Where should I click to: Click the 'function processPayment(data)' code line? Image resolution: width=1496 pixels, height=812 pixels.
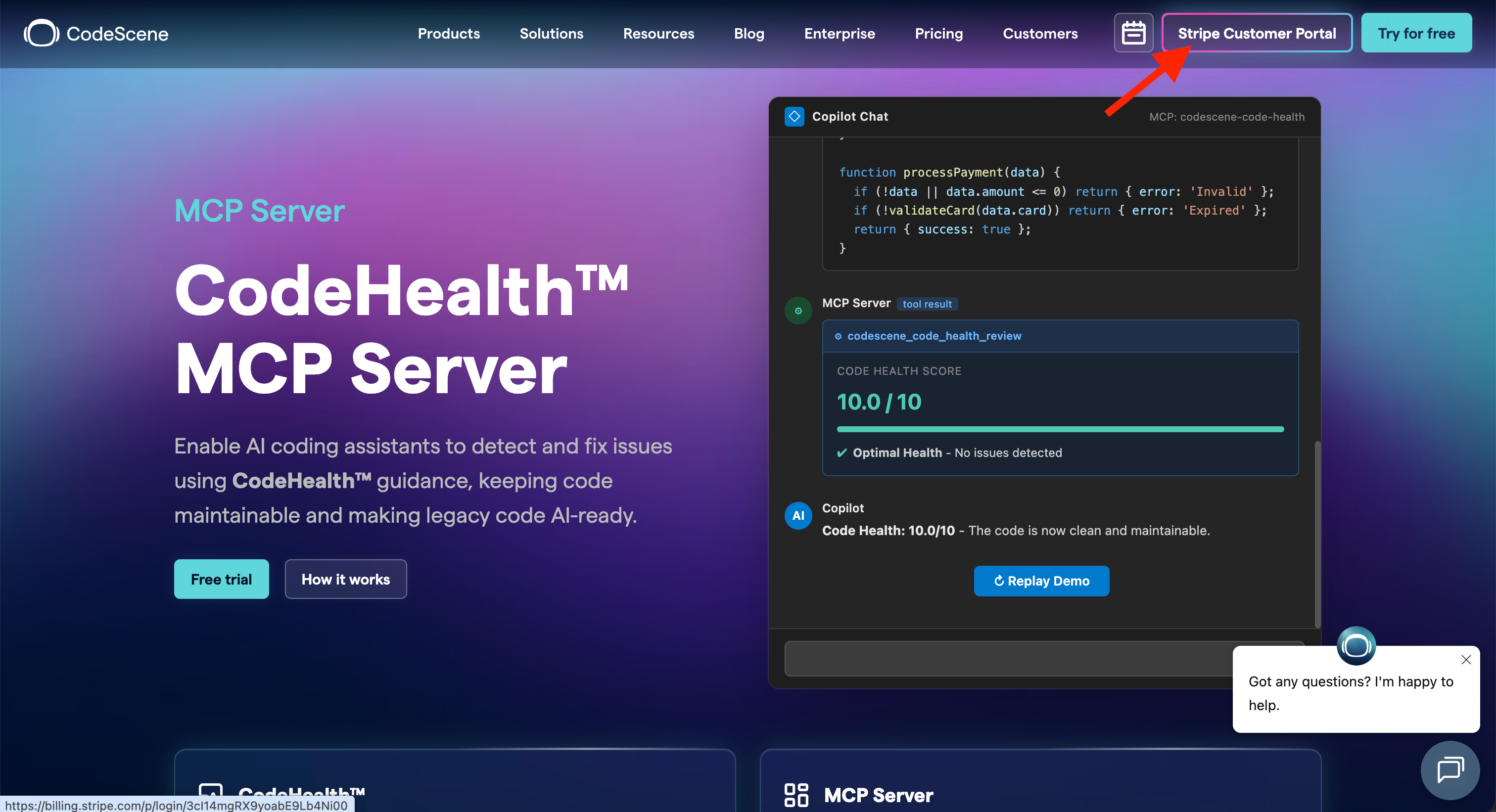[949, 172]
